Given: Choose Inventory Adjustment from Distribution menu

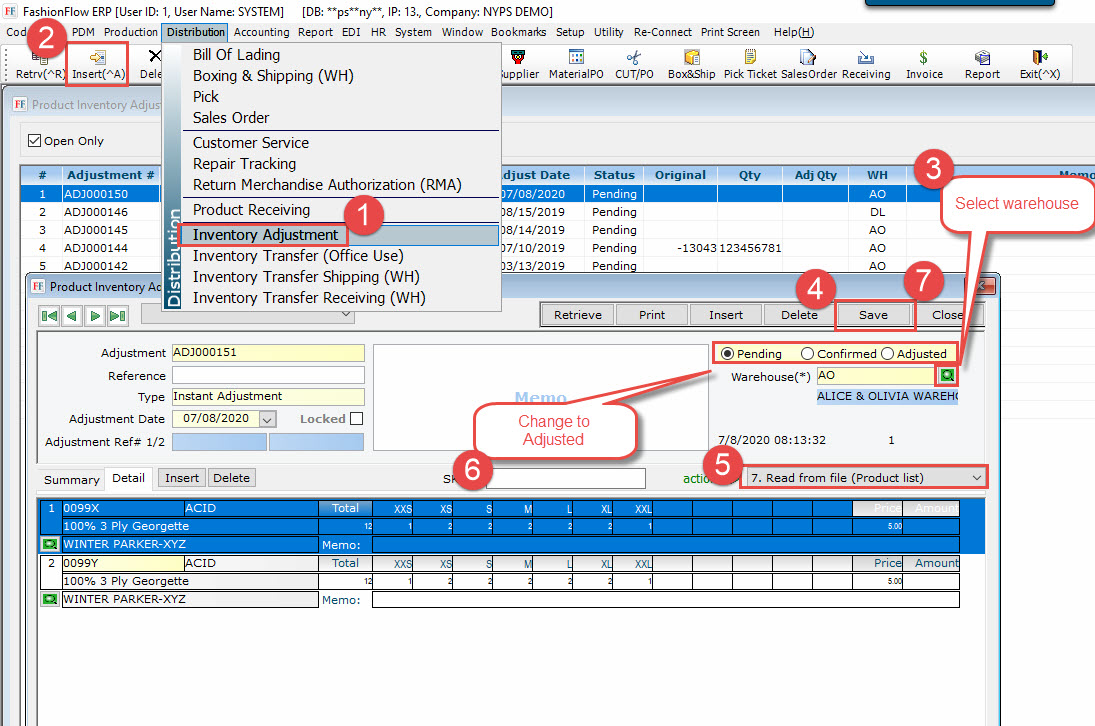Looking at the screenshot, I should [x=265, y=235].
